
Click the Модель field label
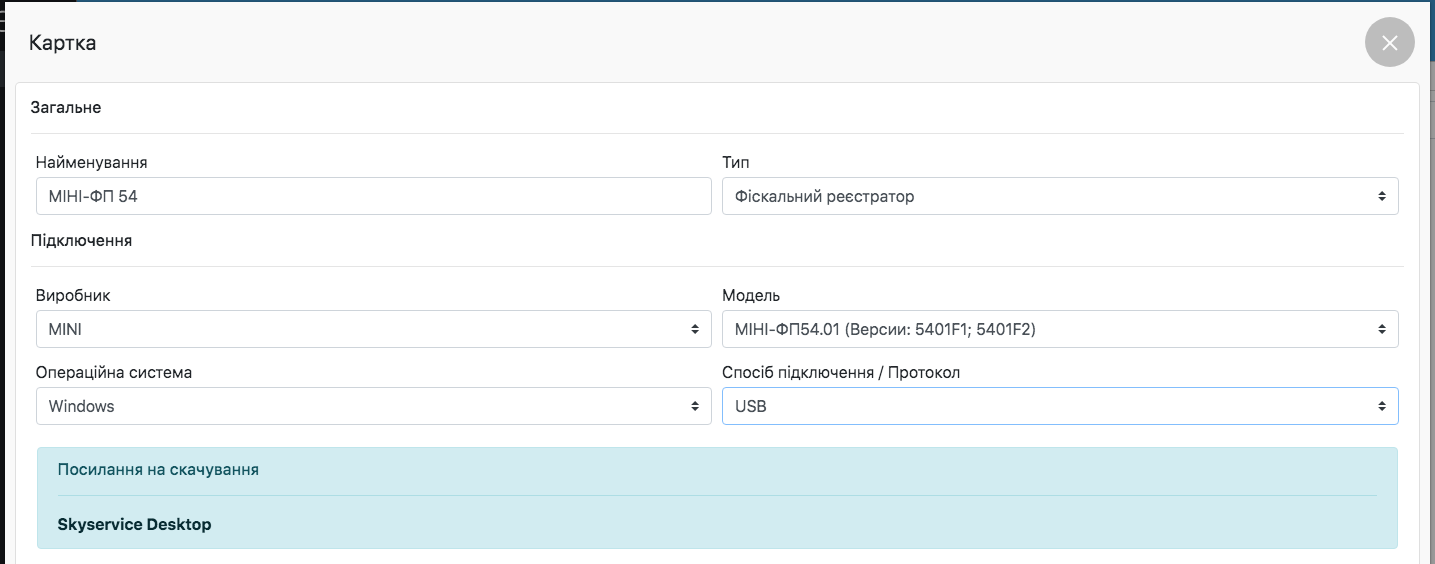[751, 295]
